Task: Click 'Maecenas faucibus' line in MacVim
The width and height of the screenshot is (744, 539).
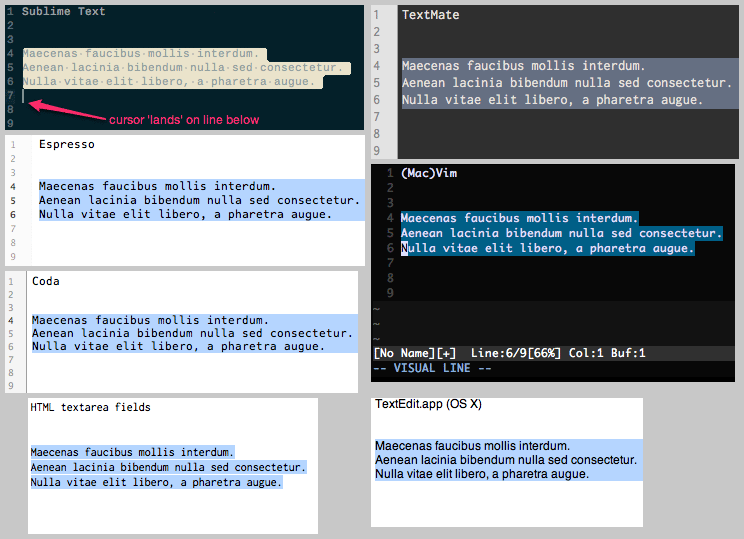Action: click(x=519, y=218)
